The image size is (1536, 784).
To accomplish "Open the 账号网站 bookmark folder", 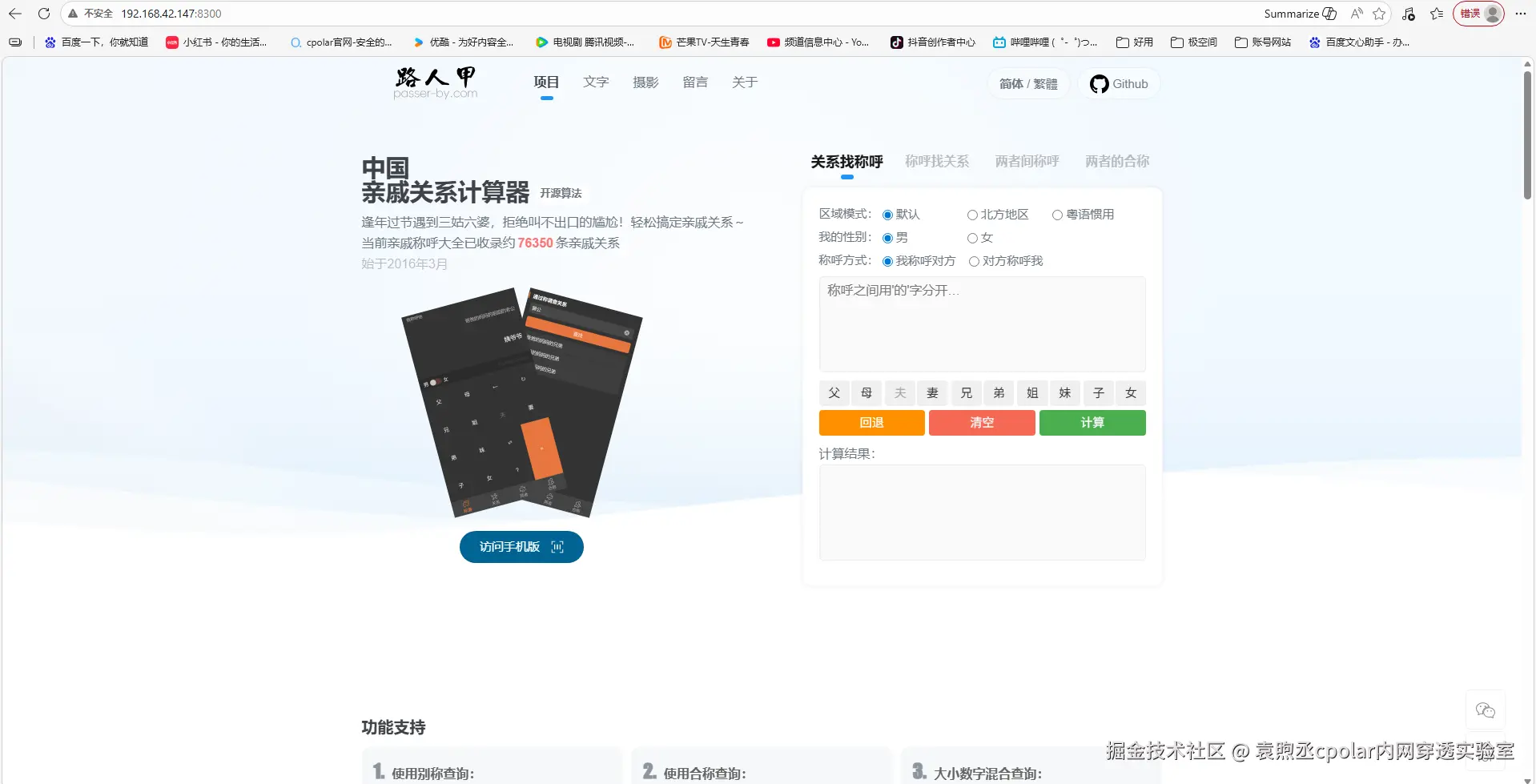I will [1263, 42].
